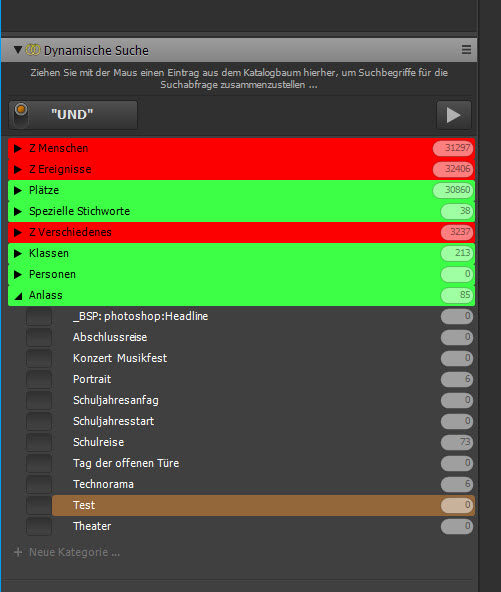Click the red Z Verschiedenes category row
Screen dimensions: 501x592
pos(241,232)
